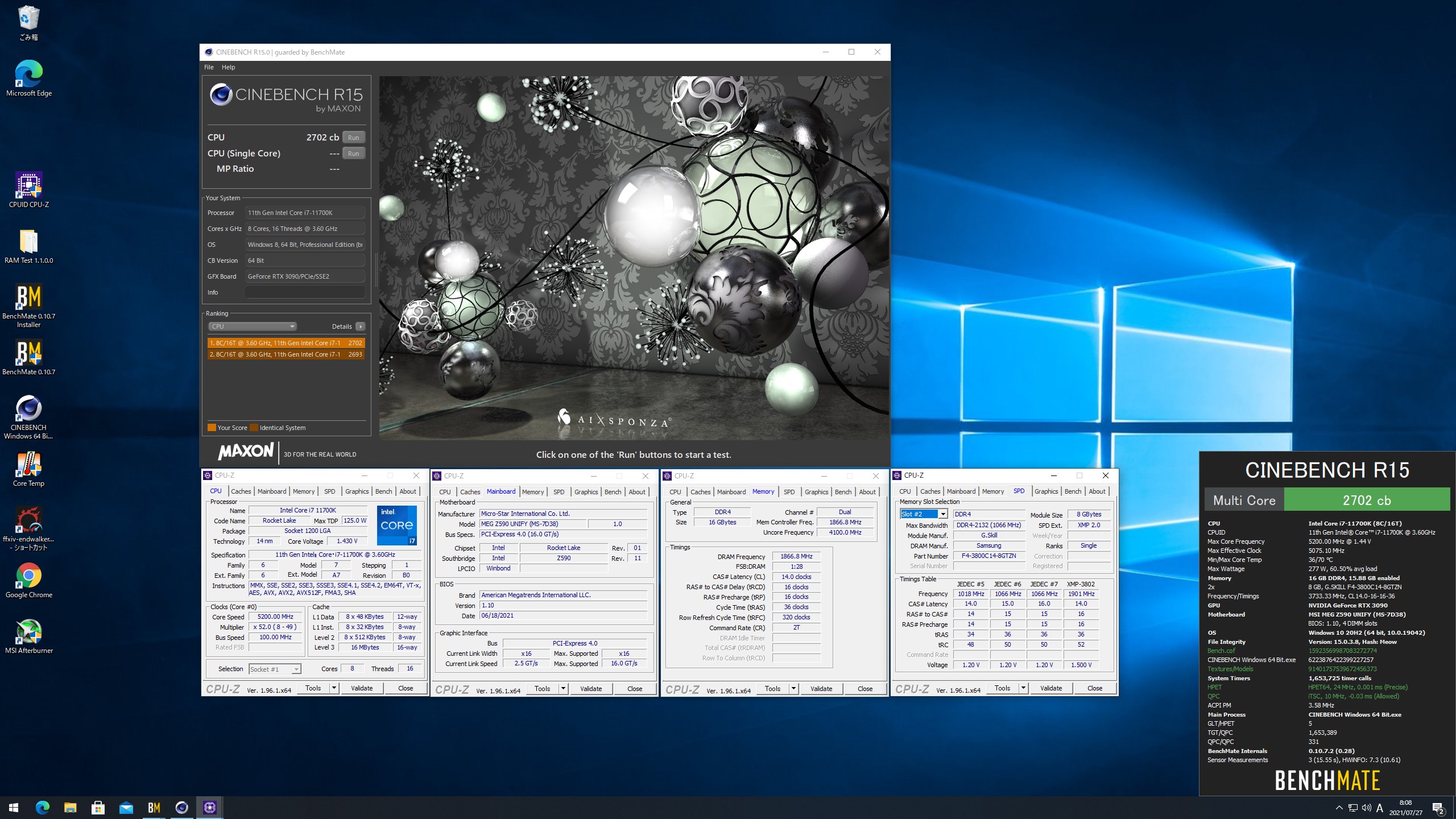Viewport: 1456px width, 819px height.
Task: Open the Windows Start menu
Action: [14, 808]
